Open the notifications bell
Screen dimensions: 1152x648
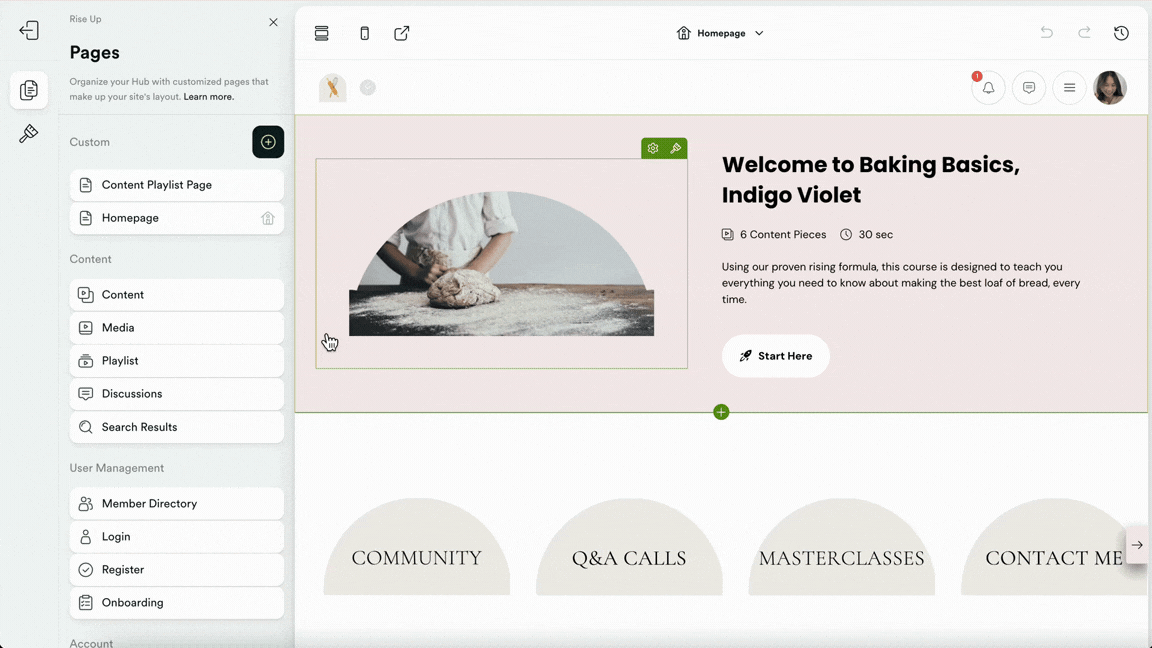pos(988,88)
